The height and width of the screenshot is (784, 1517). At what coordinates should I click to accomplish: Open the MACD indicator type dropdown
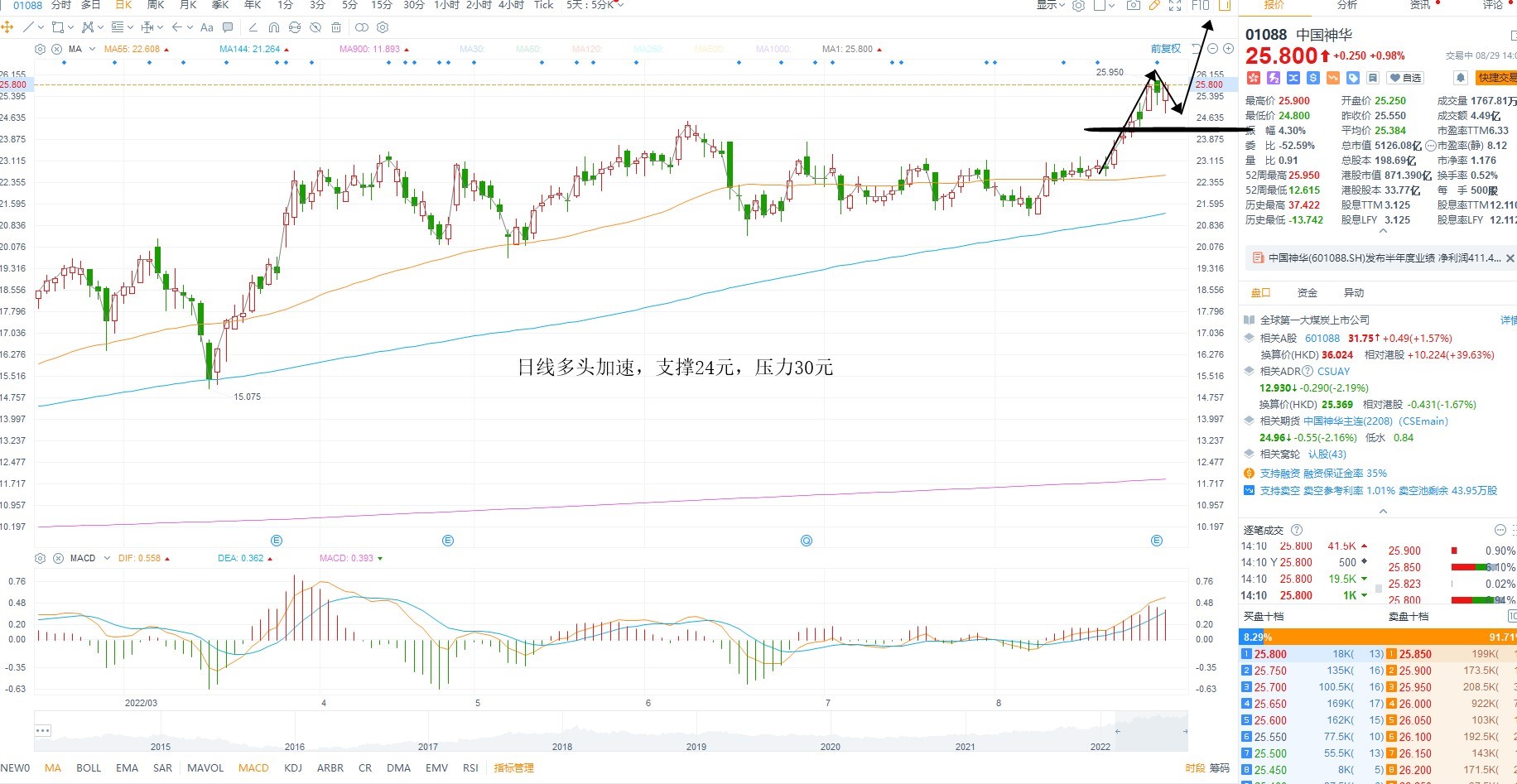(x=107, y=558)
